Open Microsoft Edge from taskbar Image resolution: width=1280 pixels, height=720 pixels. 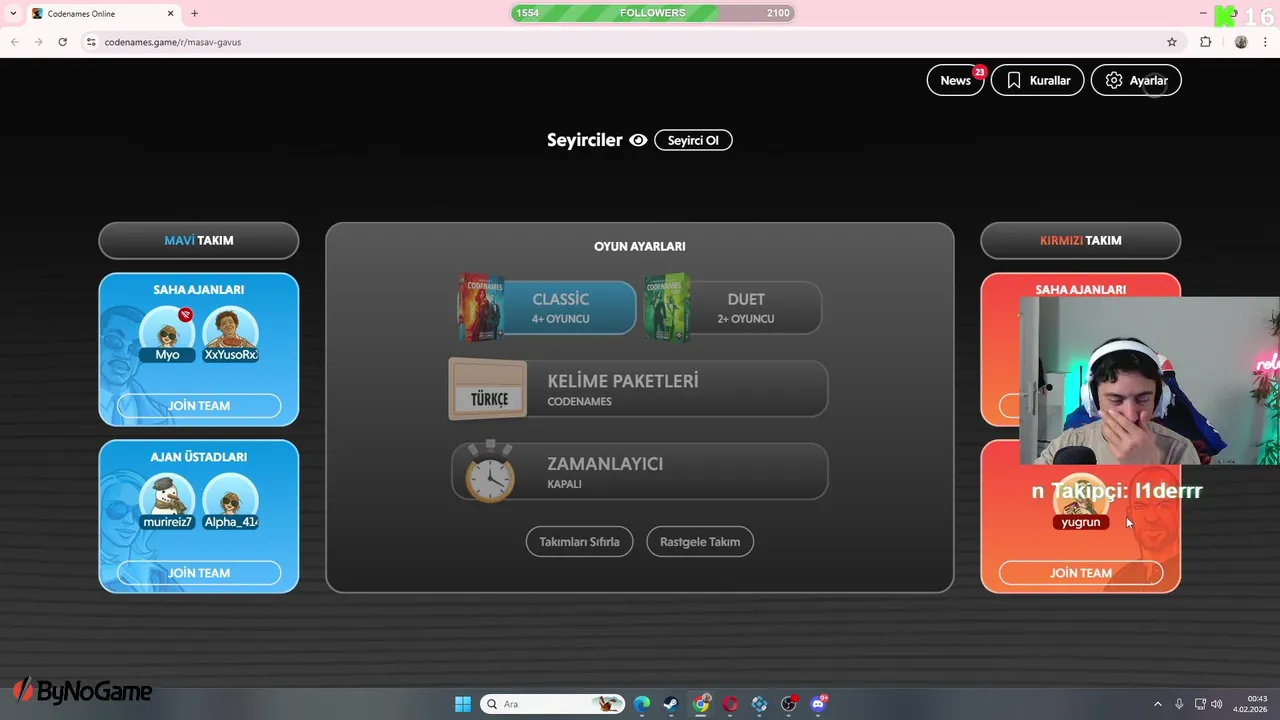click(x=642, y=704)
